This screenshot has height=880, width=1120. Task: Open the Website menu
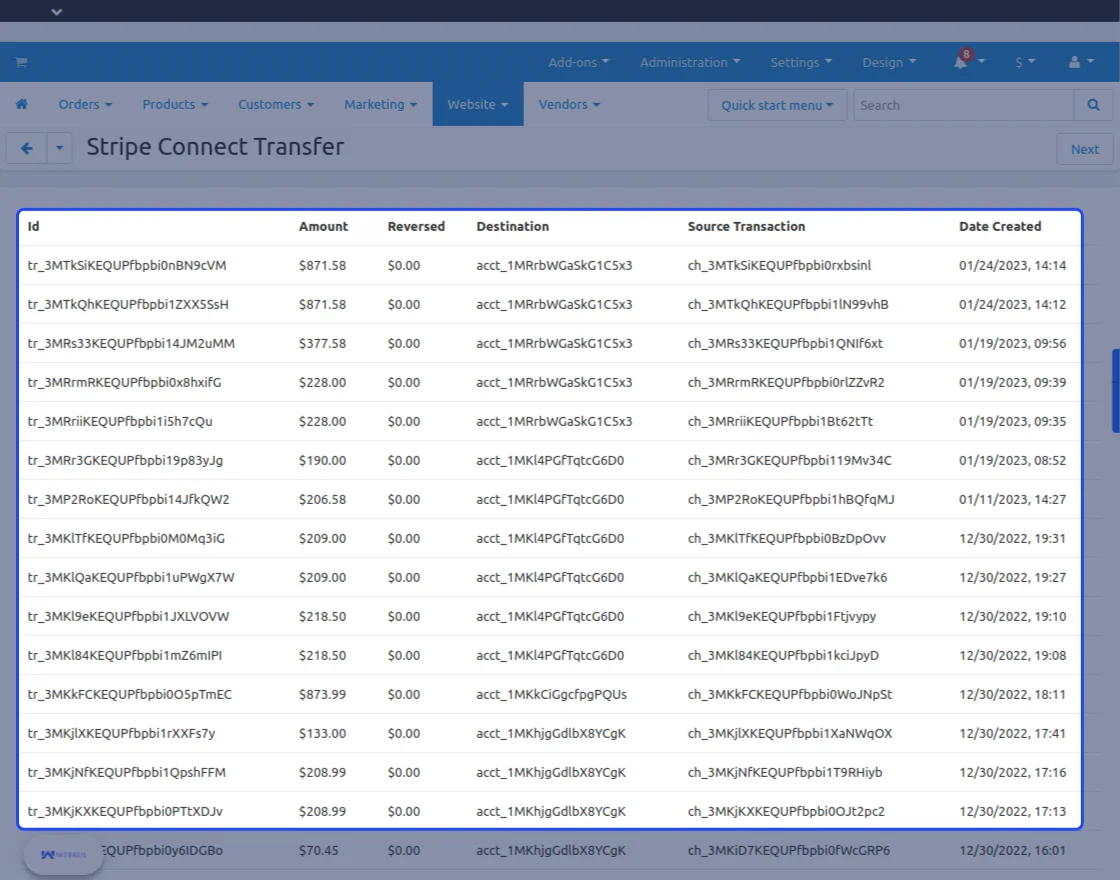(478, 104)
